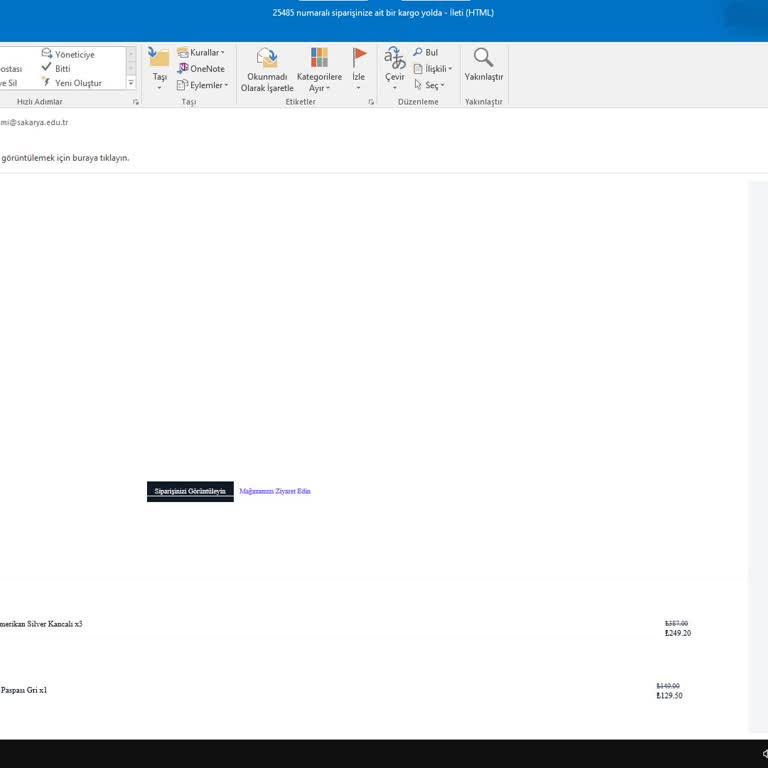Open the Seç select dropdown
Image resolution: width=768 pixels, height=768 pixels.
click(429, 85)
